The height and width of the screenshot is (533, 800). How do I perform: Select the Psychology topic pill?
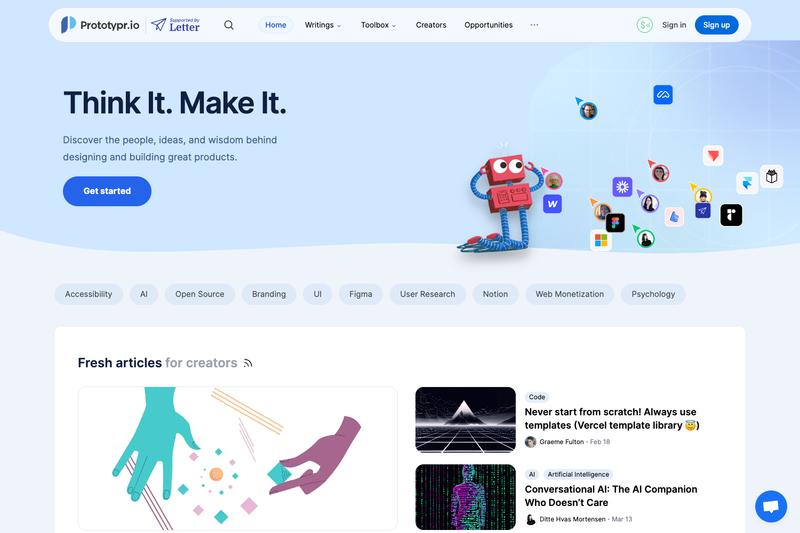(x=653, y=294)
